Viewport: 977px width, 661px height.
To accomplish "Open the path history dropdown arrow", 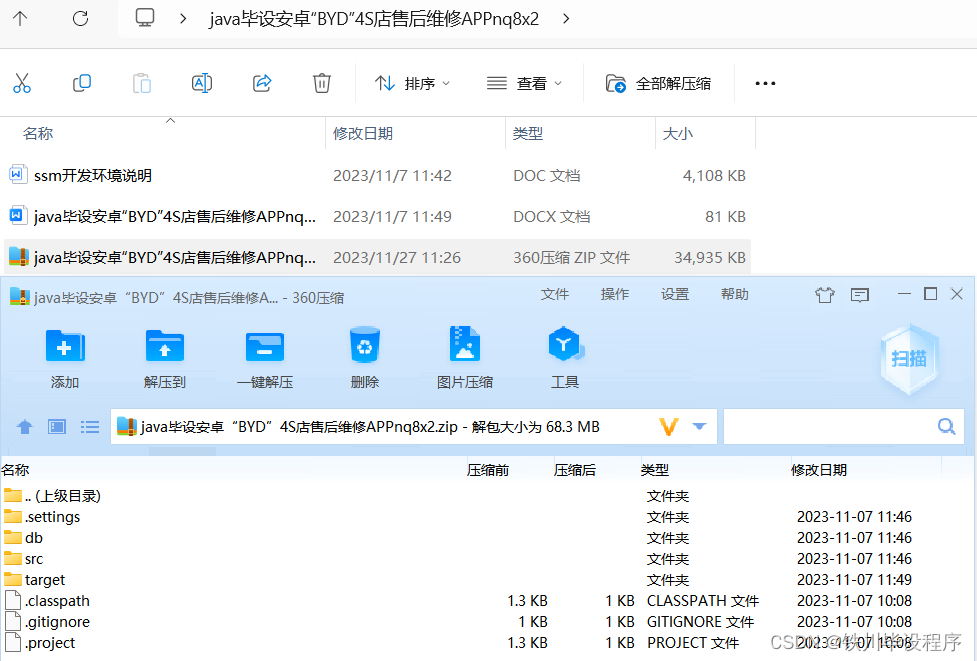I will 699,427.
